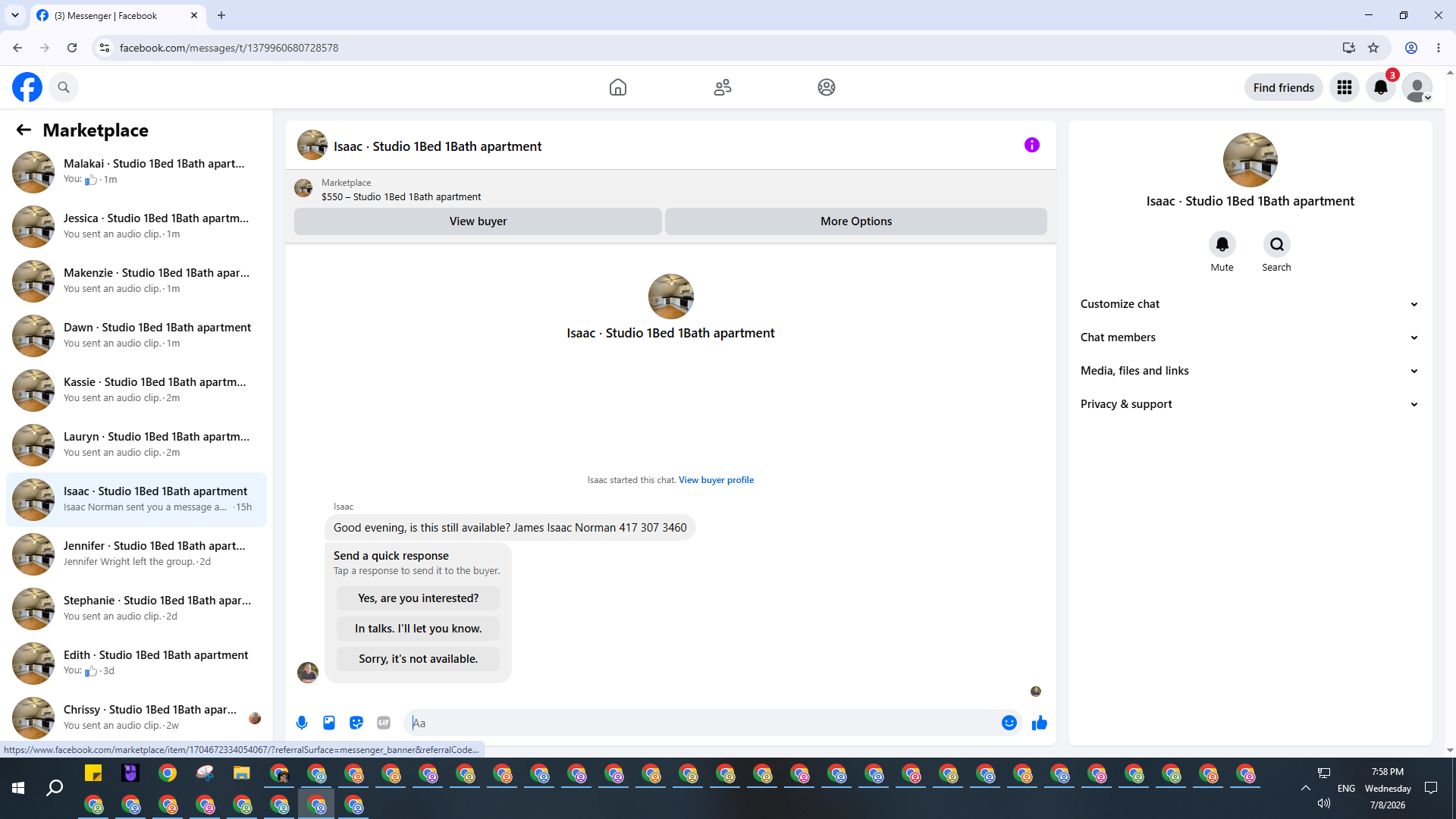1456x819 pixels.
Task: Open Chrome profile icon
Action: click(x=1411, y=48)
